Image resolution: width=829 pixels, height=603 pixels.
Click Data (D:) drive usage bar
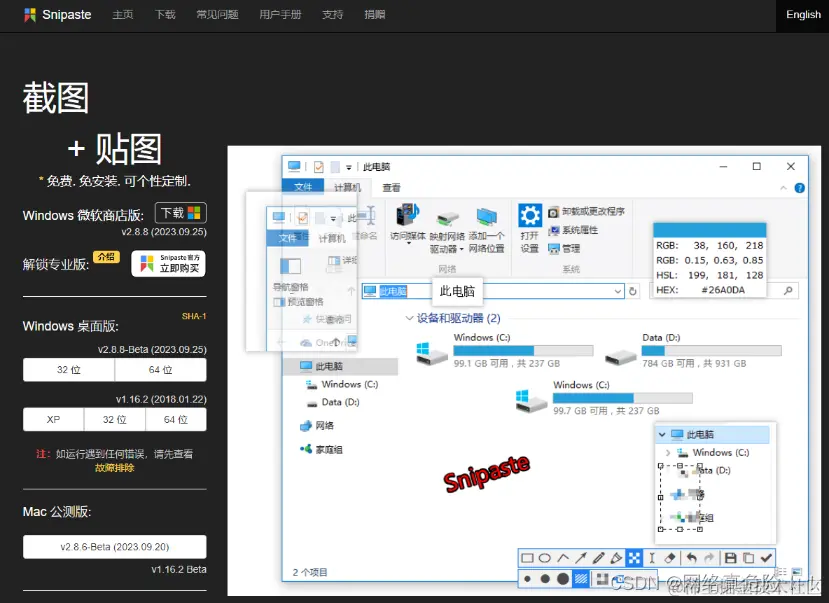point(711,350)
